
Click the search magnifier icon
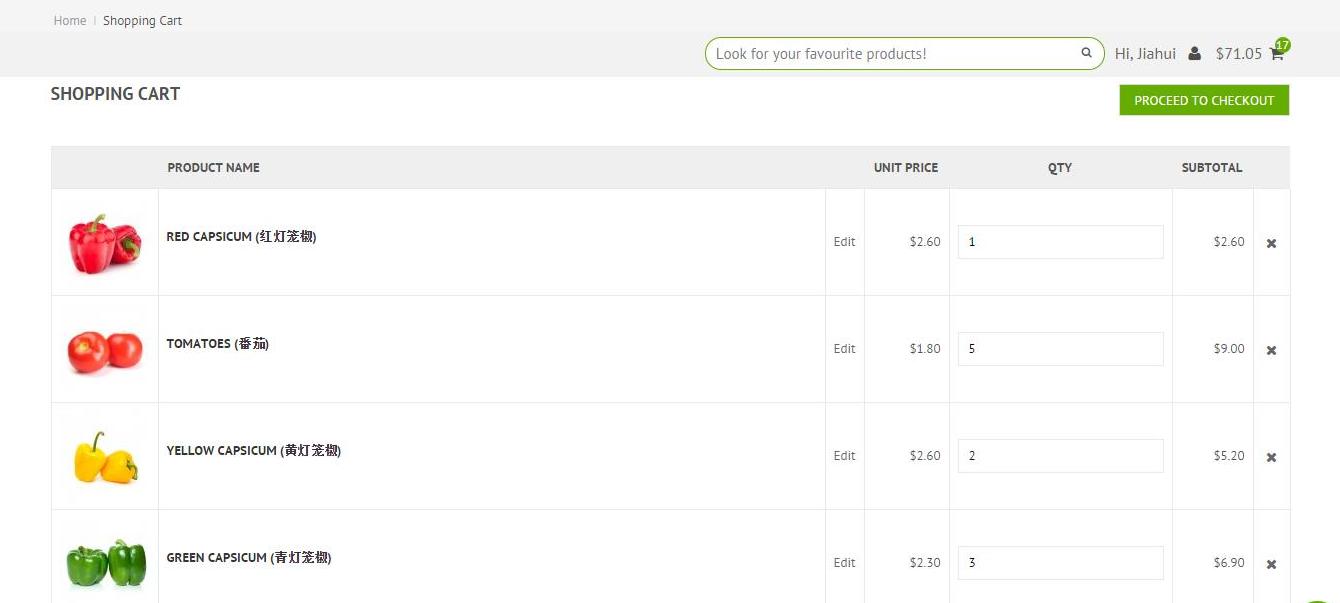tap(1086, 53)
